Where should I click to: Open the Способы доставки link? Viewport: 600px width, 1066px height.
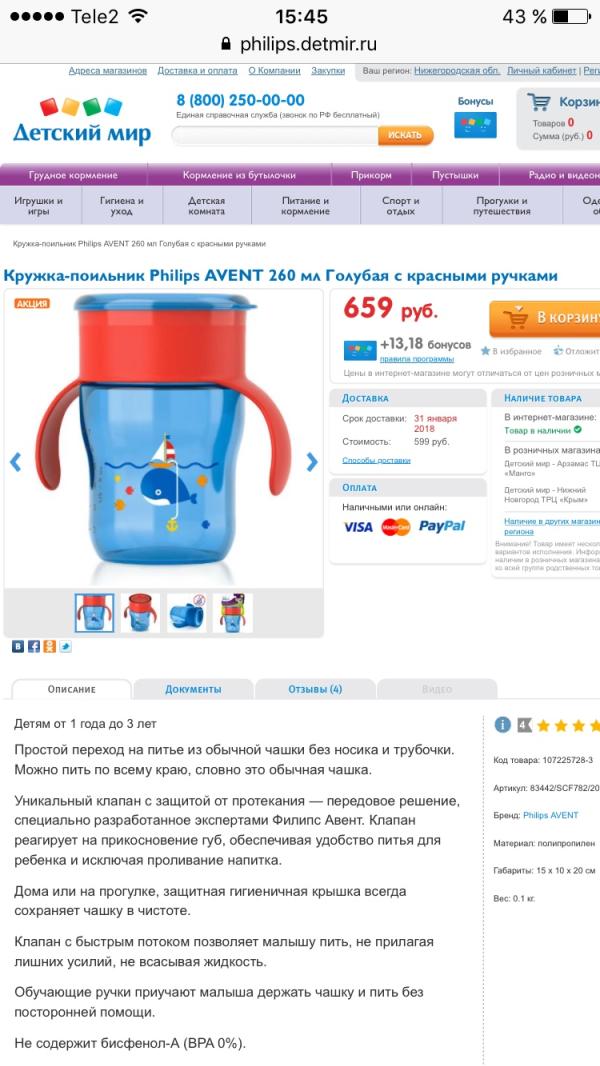tap(376, 460)
